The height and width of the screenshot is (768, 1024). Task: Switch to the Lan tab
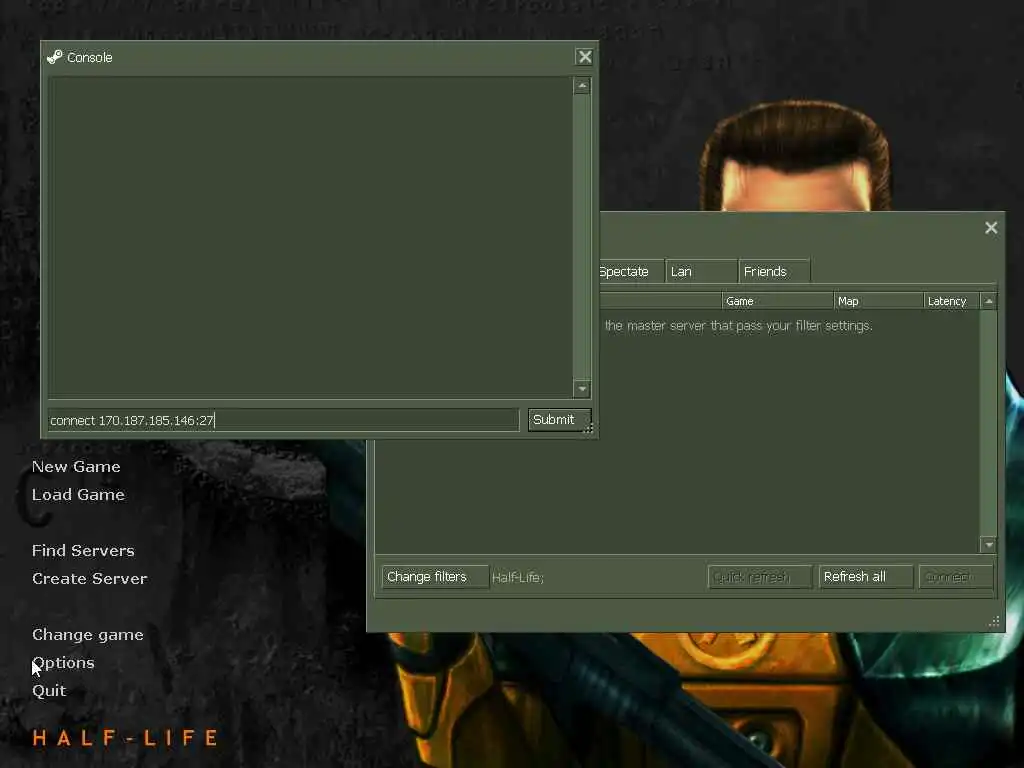(701, 272)
